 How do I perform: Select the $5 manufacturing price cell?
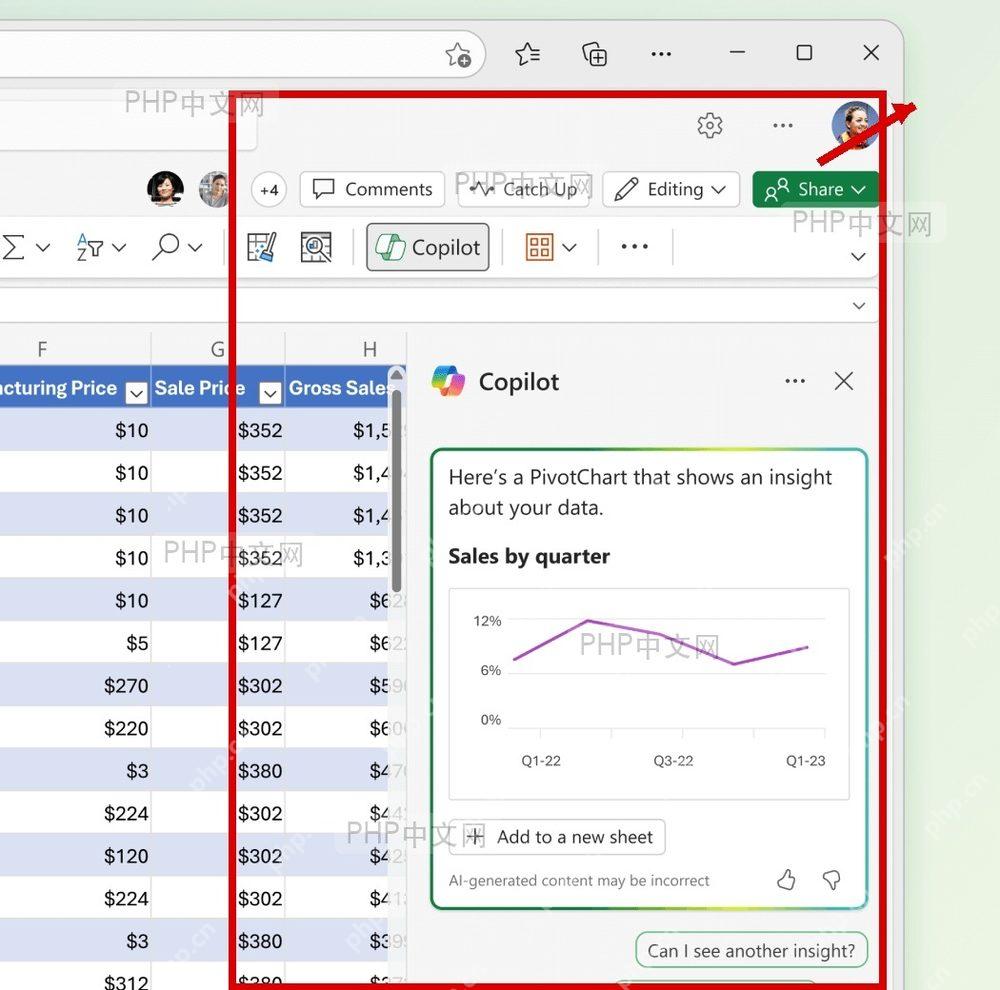[75, 643]
